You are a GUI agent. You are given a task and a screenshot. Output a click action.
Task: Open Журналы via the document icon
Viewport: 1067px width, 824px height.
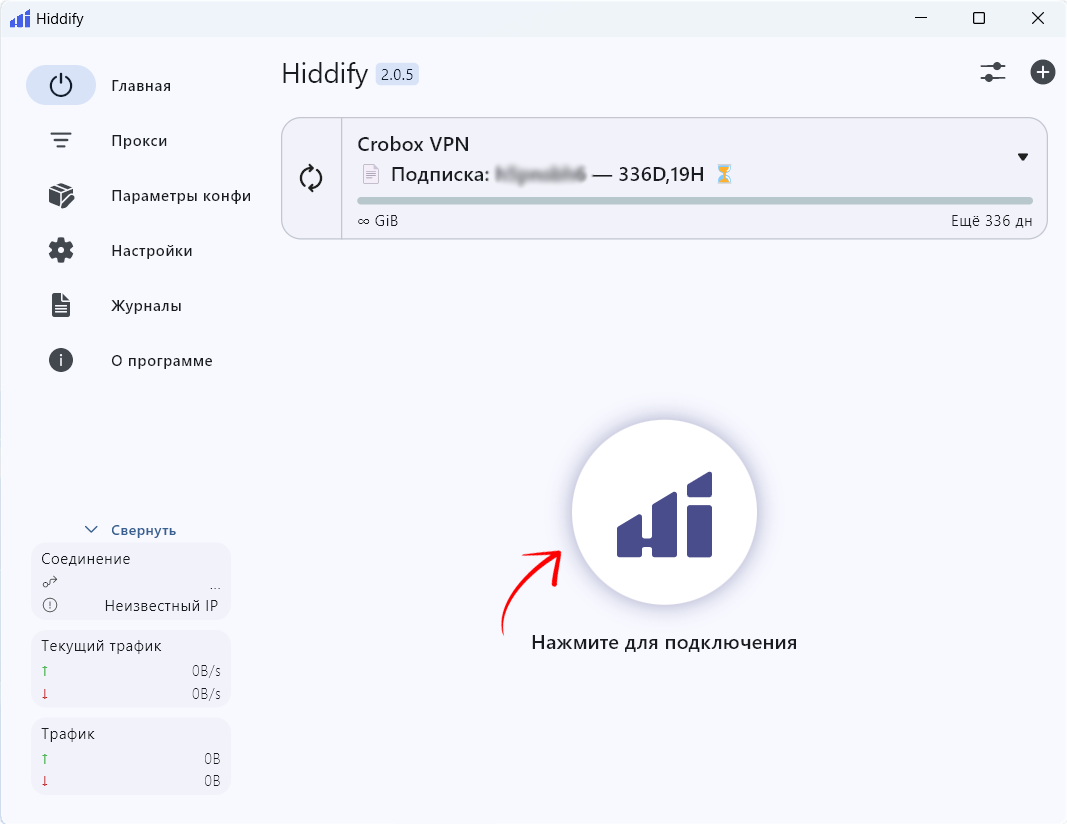[60, 305]
